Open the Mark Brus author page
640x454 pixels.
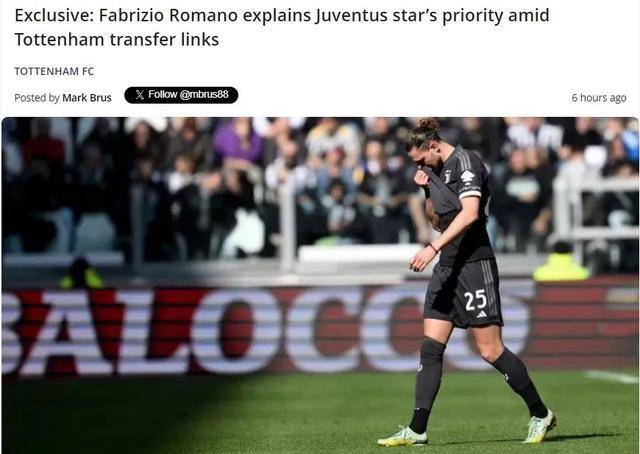[87, 98]
